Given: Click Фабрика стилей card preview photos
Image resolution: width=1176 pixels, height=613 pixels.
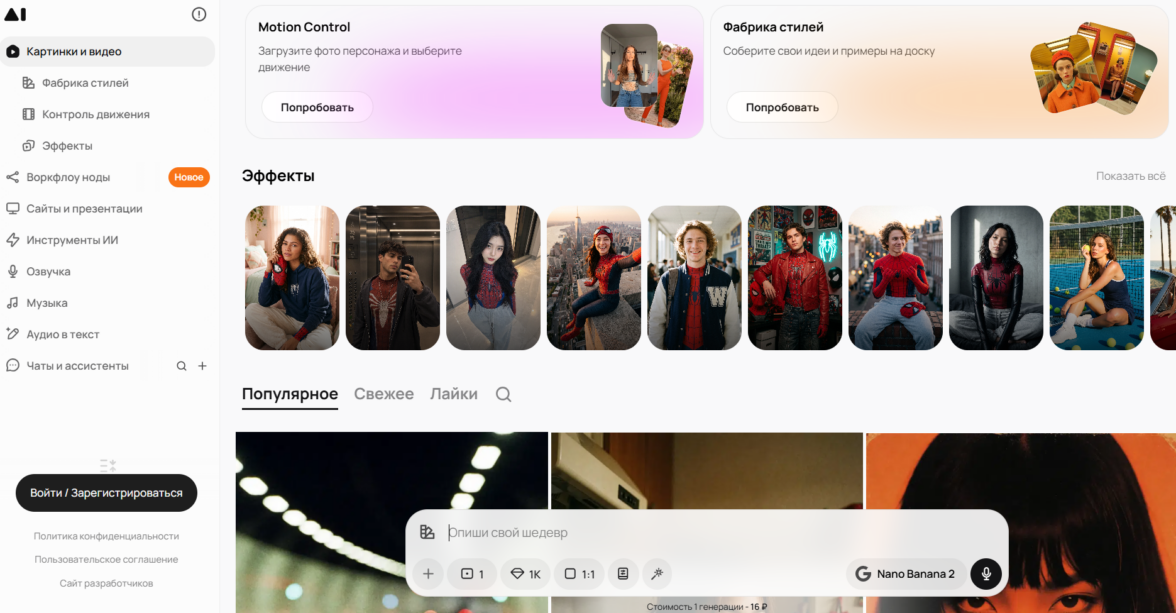Looking at the screenshot, I should pyautogui.click(x=1094, y=68).
